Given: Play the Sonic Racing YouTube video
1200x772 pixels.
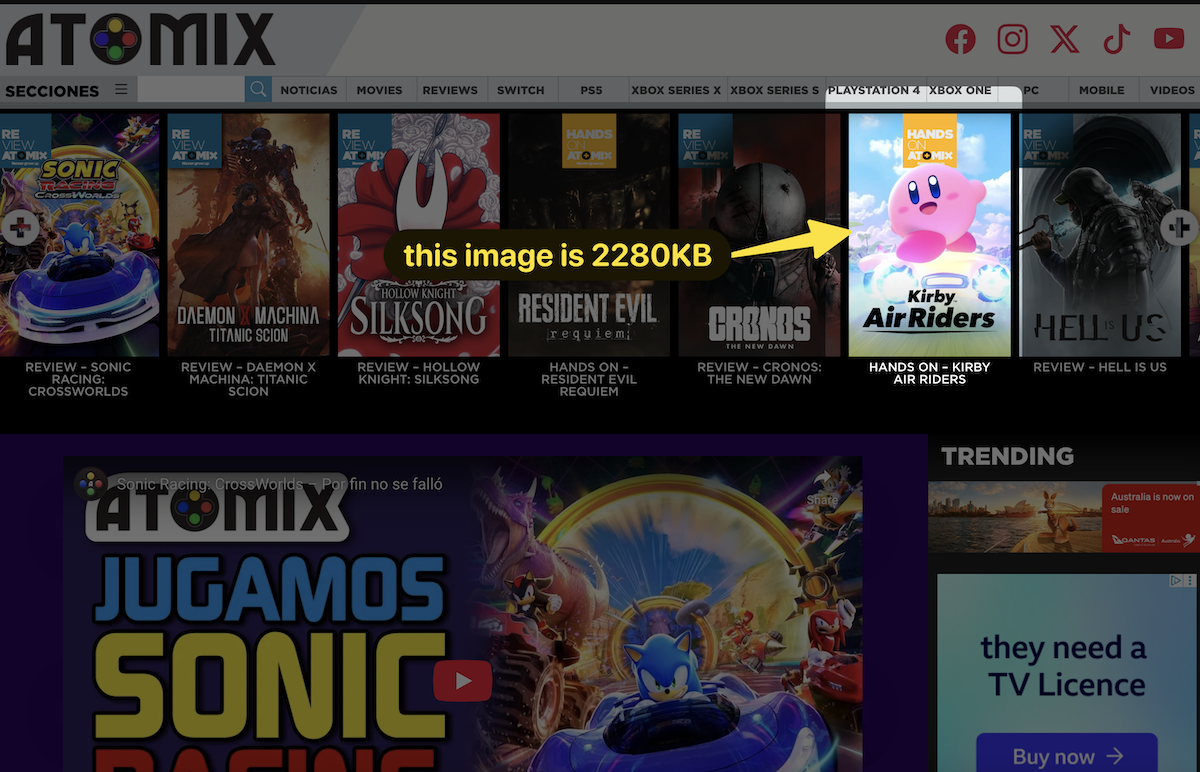Looking at the screenshot, I should [x=462, y=681].
